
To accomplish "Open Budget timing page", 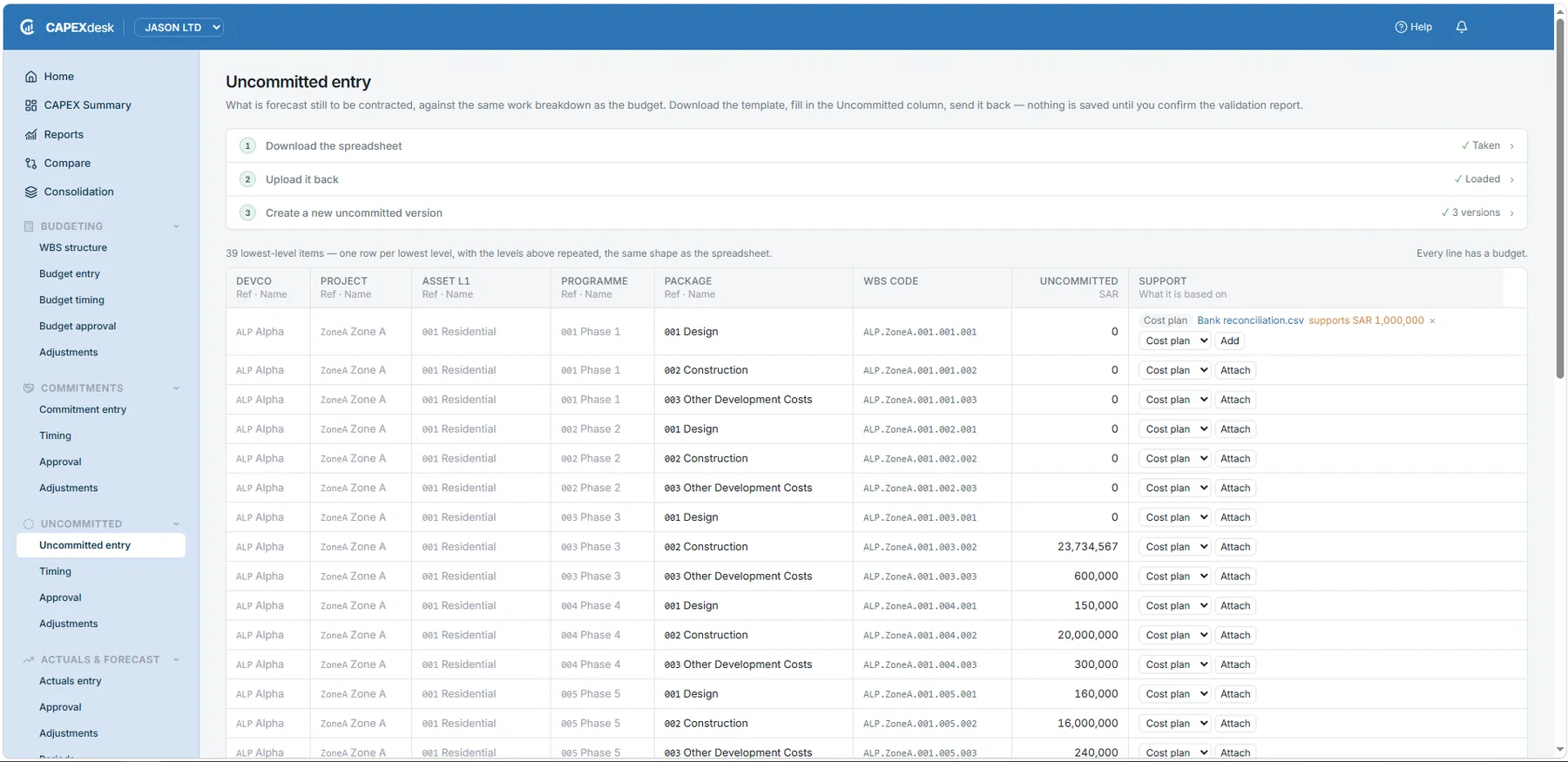I will (x=71, y=300).
